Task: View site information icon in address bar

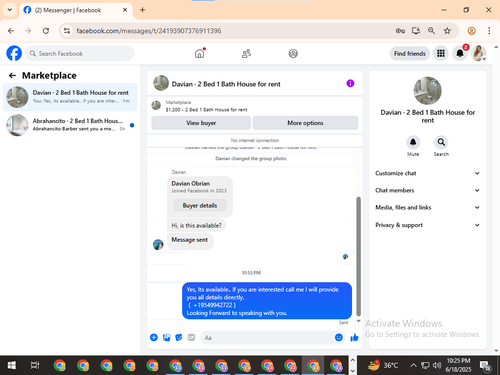Action: (x=67, y=31)
